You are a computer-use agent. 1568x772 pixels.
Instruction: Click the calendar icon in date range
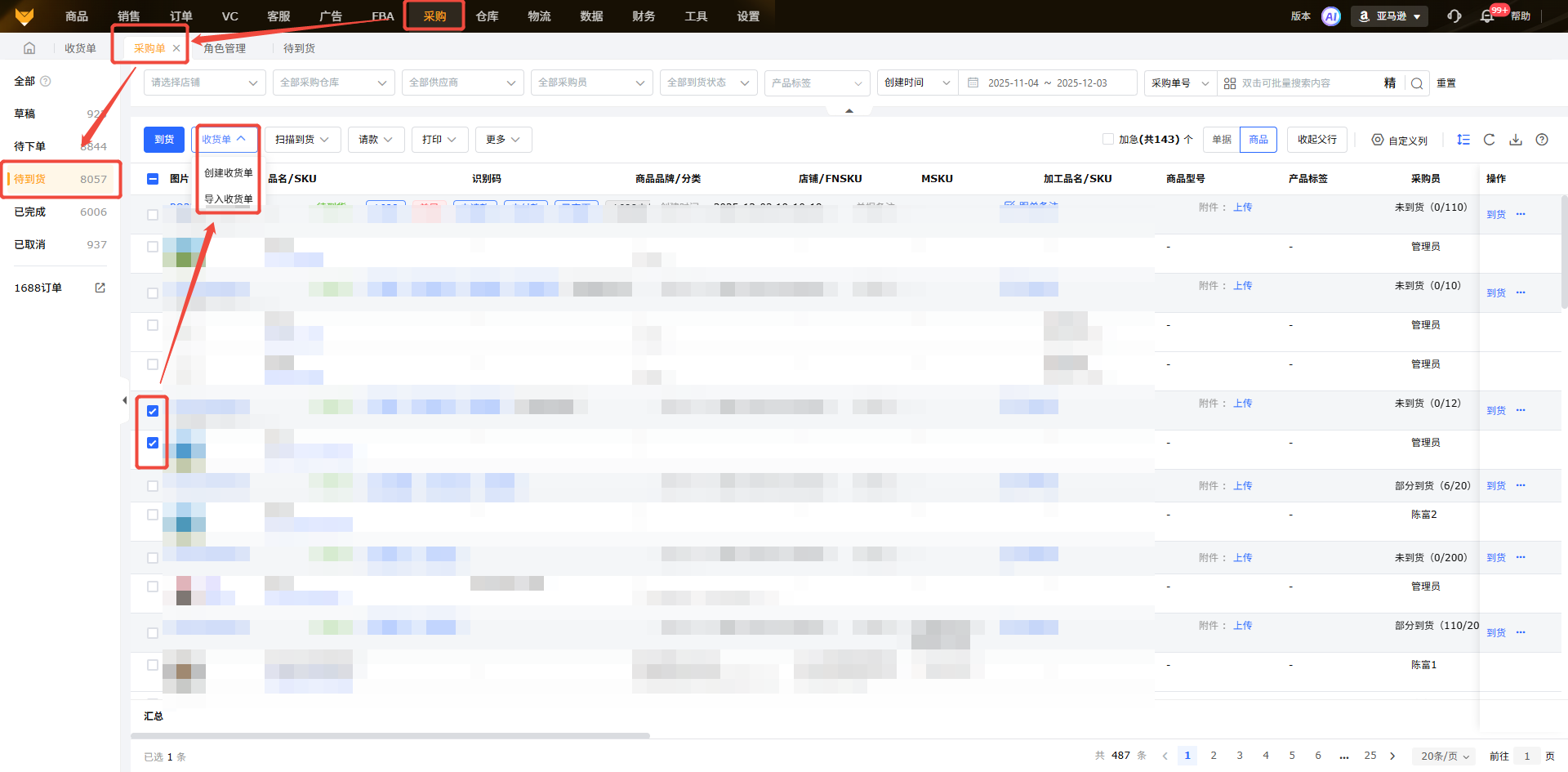click(973, 83)
